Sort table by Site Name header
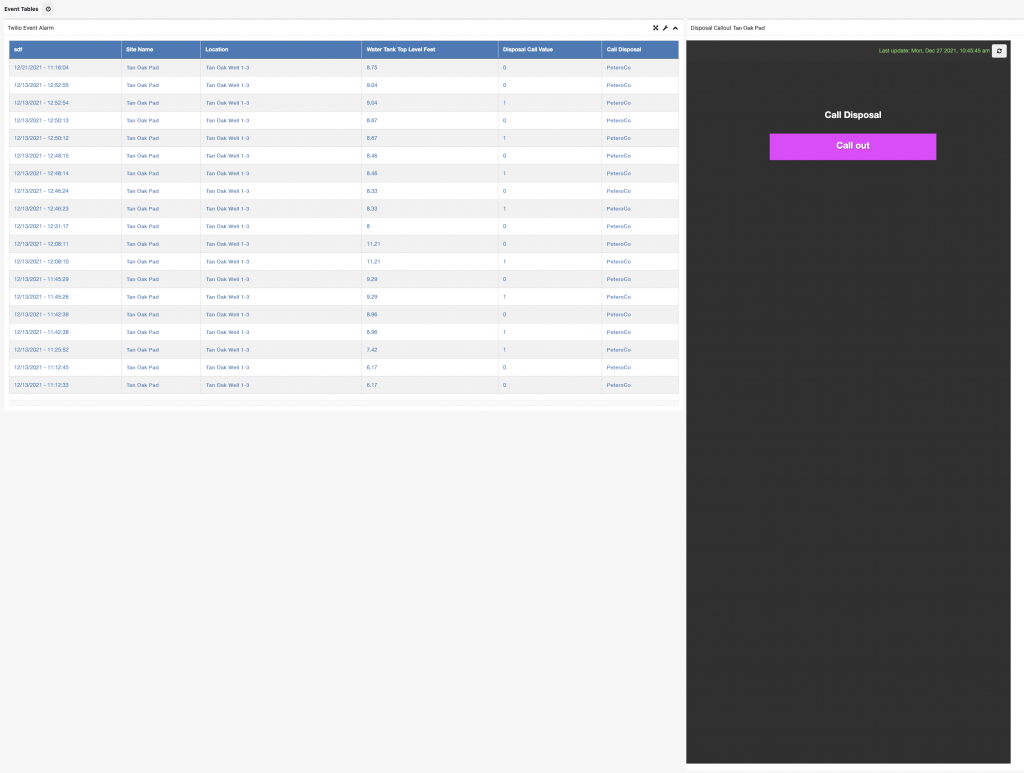The height and width of the screenshot is (773, 1024). coord(161,50)
